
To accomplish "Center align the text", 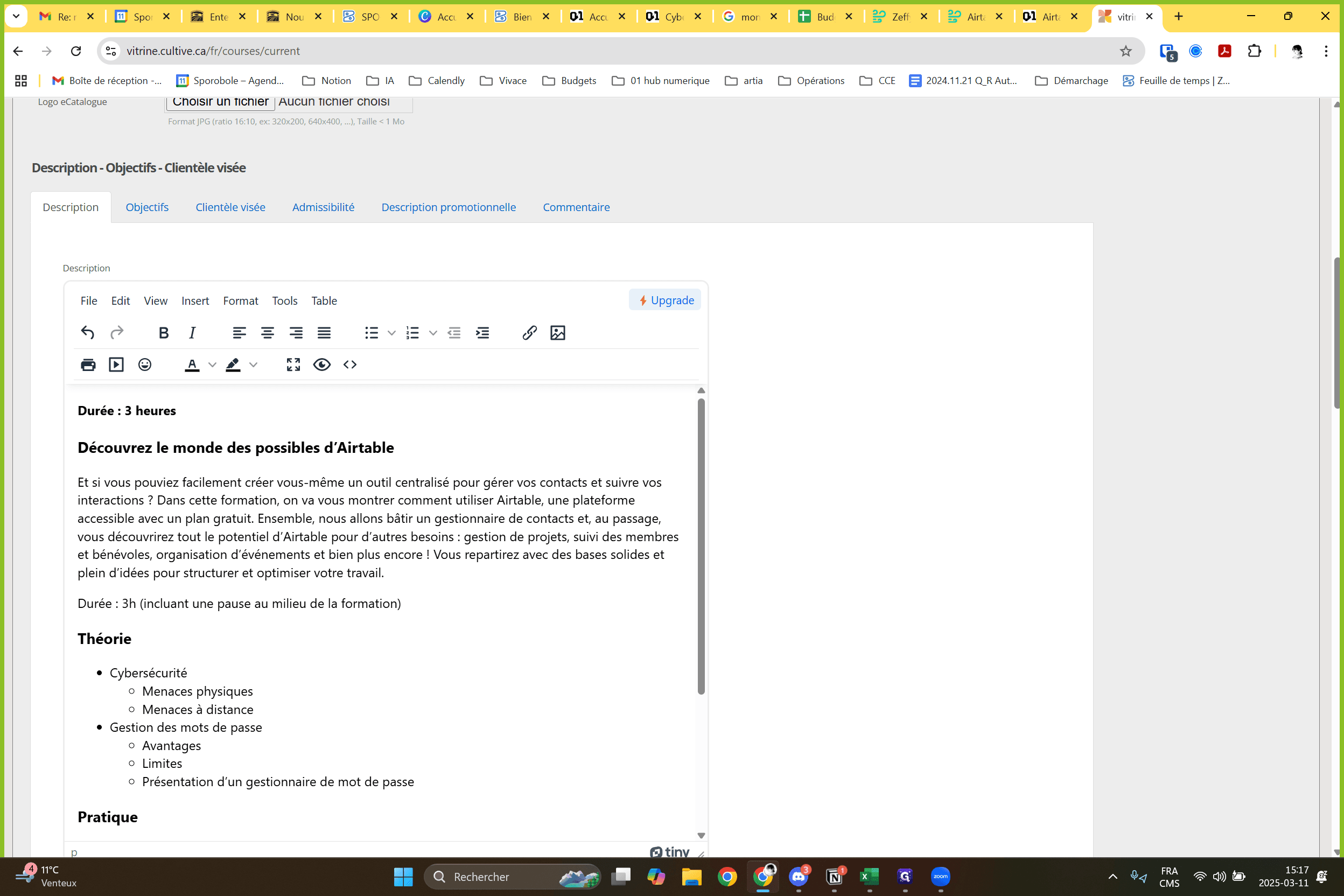I will coord(268,333).
